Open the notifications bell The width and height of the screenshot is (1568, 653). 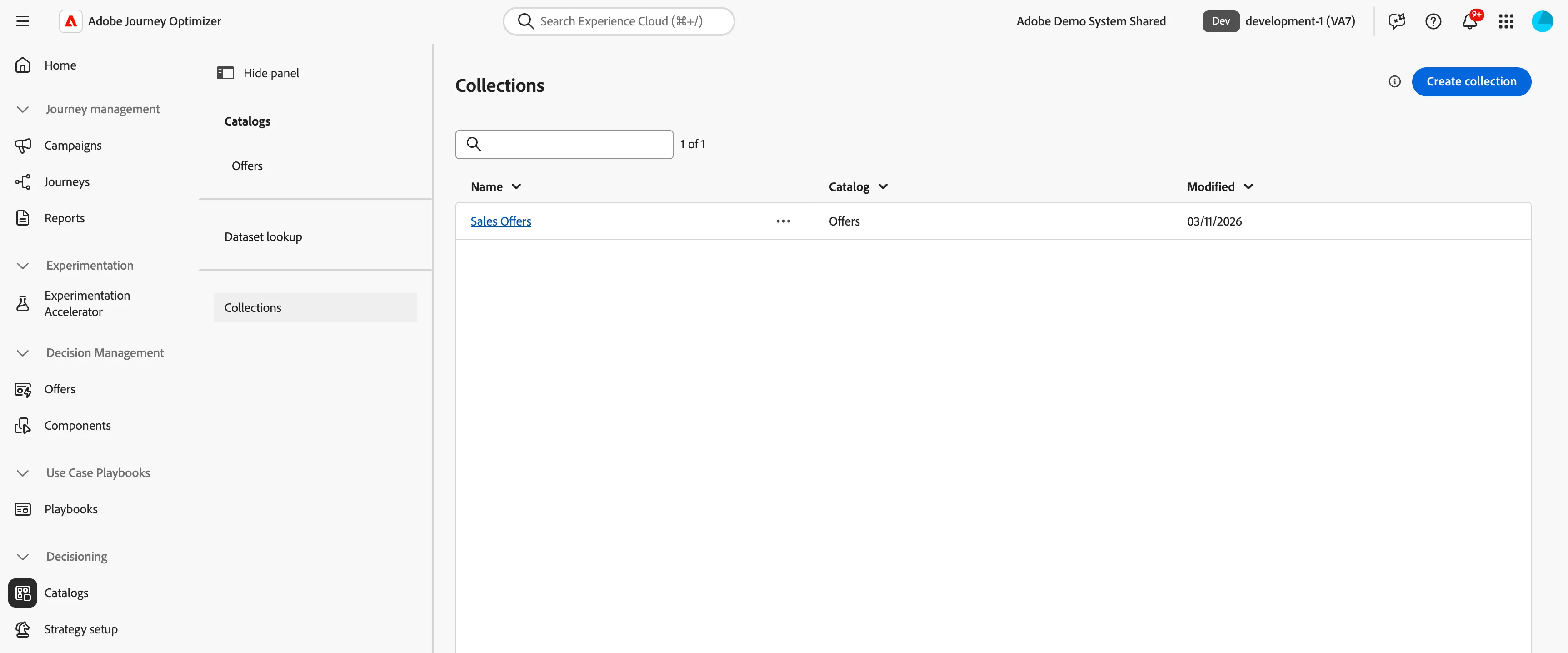point(1470,21)
